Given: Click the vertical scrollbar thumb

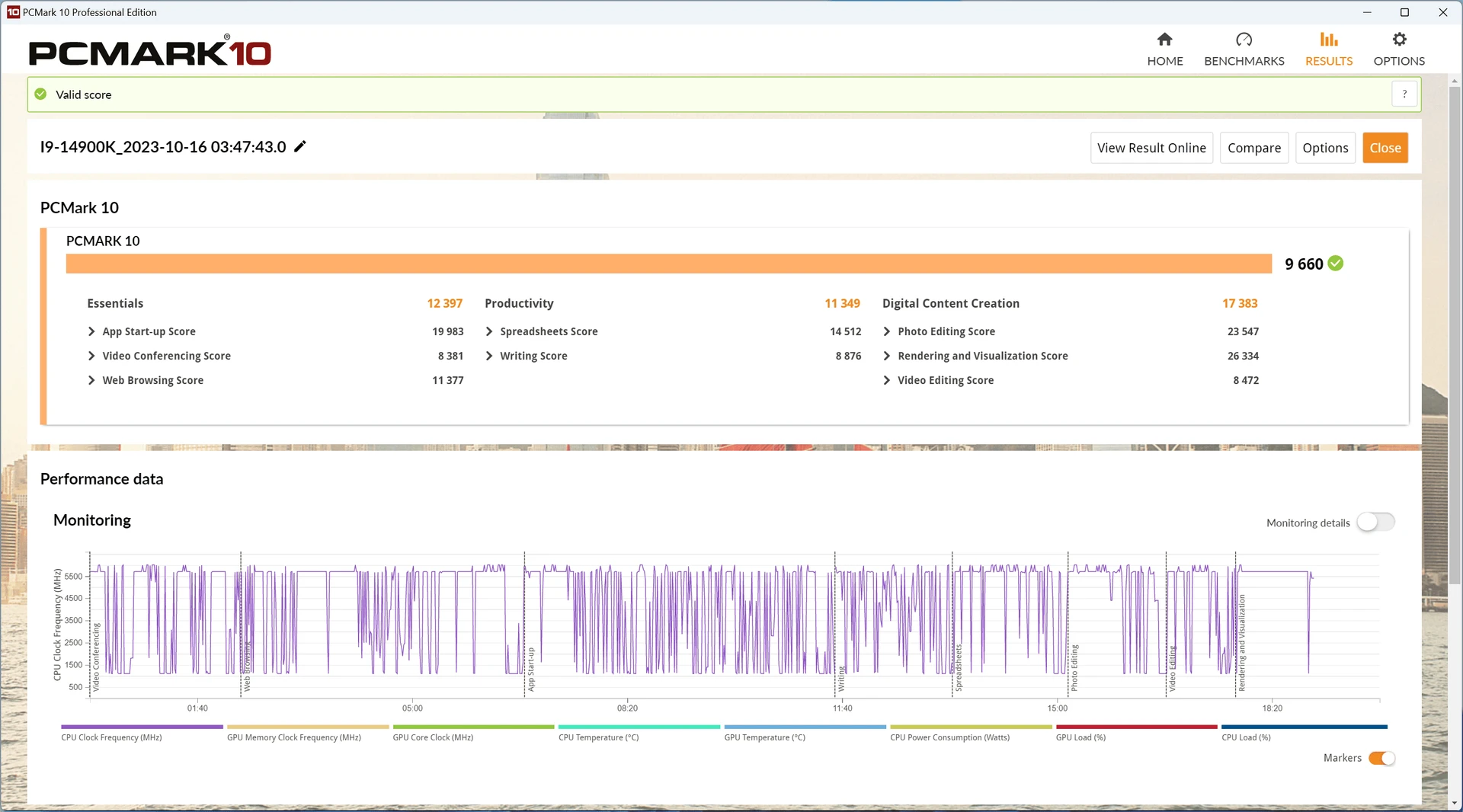Looking at the screenshot, I should 1455,335.
